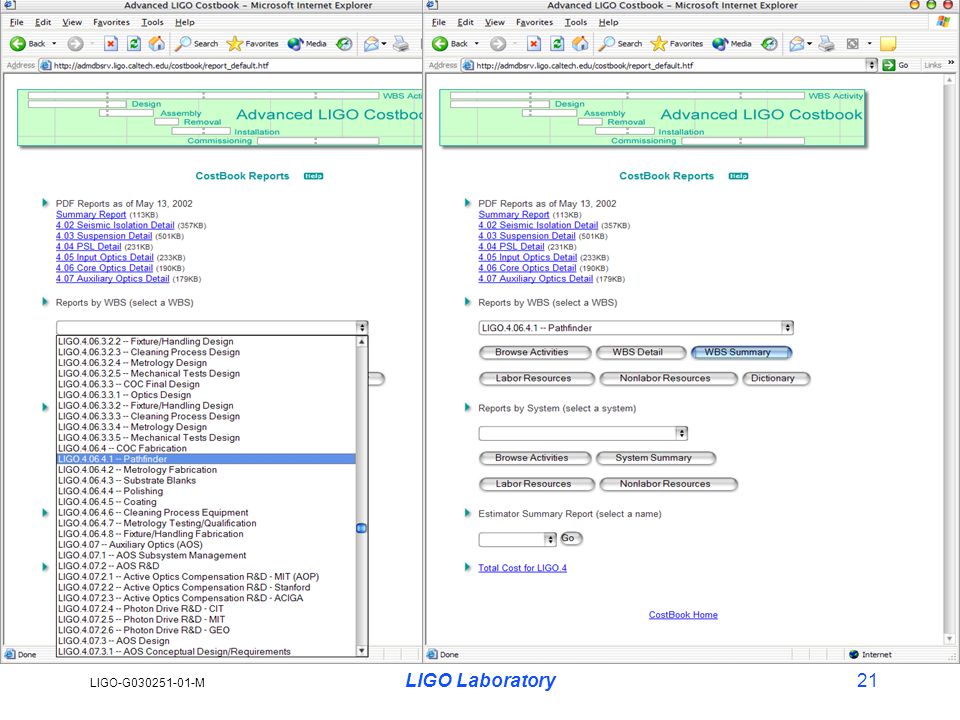Open Mail icon dropdown arrow in right window
This screenshot has width=960, height=720.
pyautogui.click(x=809, y=43)
